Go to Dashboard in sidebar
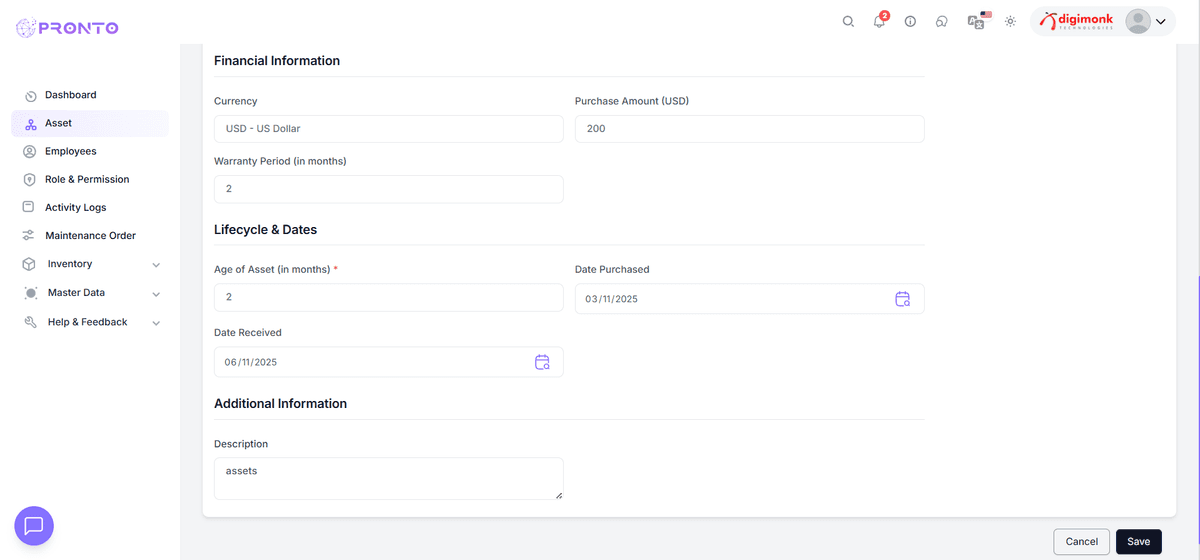 [70, 95]
